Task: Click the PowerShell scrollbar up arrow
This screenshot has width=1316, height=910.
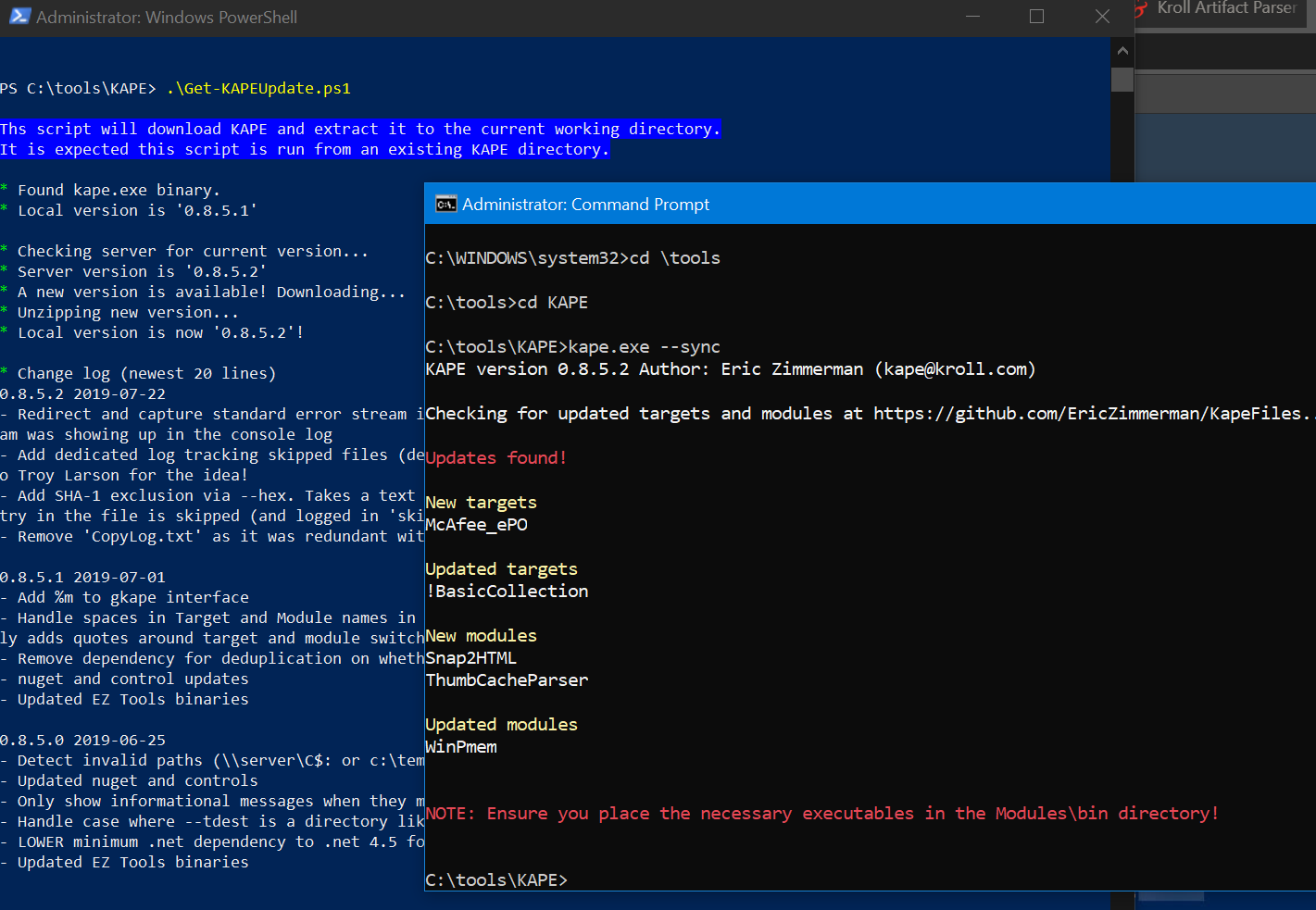Action: (x=1122, y=51)
